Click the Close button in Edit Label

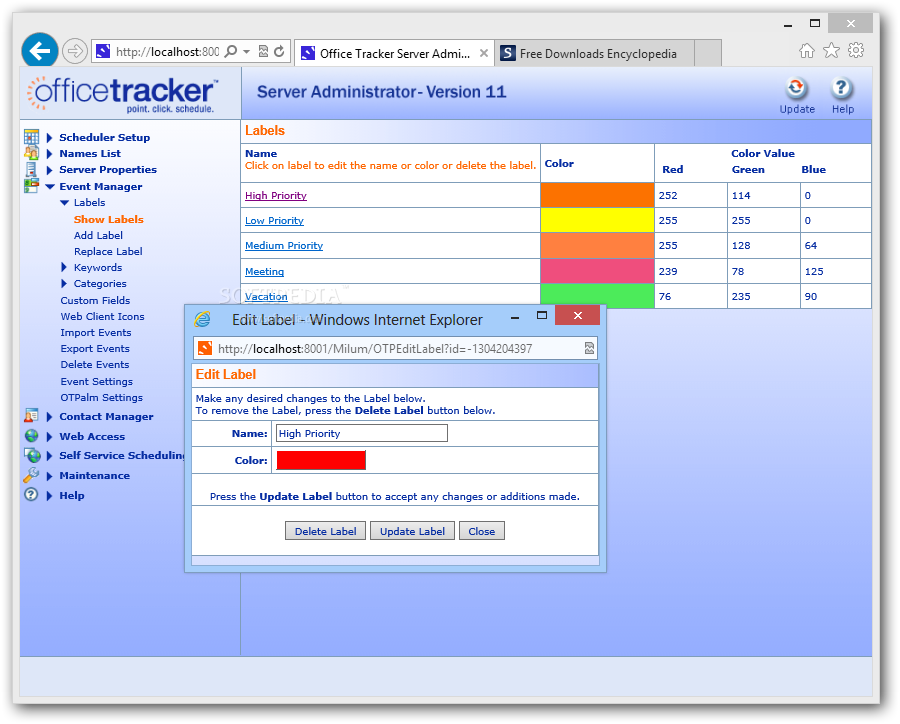(x=482, y=531)
